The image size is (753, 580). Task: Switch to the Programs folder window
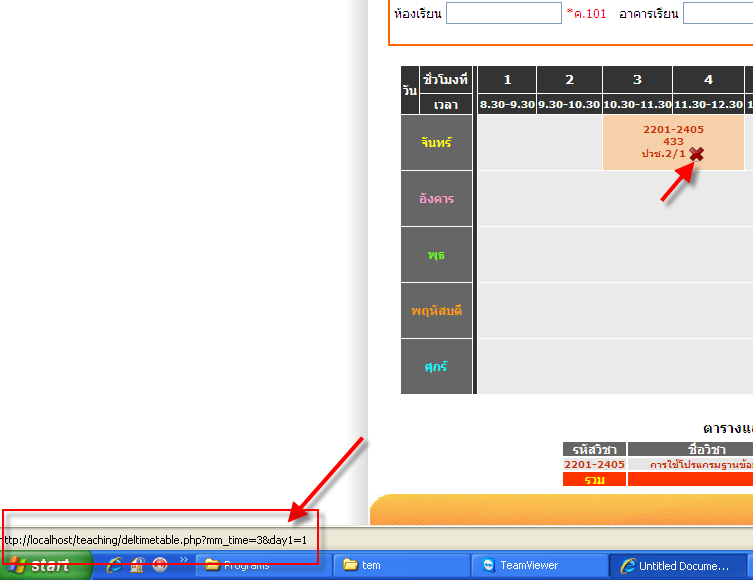[264, 566]
